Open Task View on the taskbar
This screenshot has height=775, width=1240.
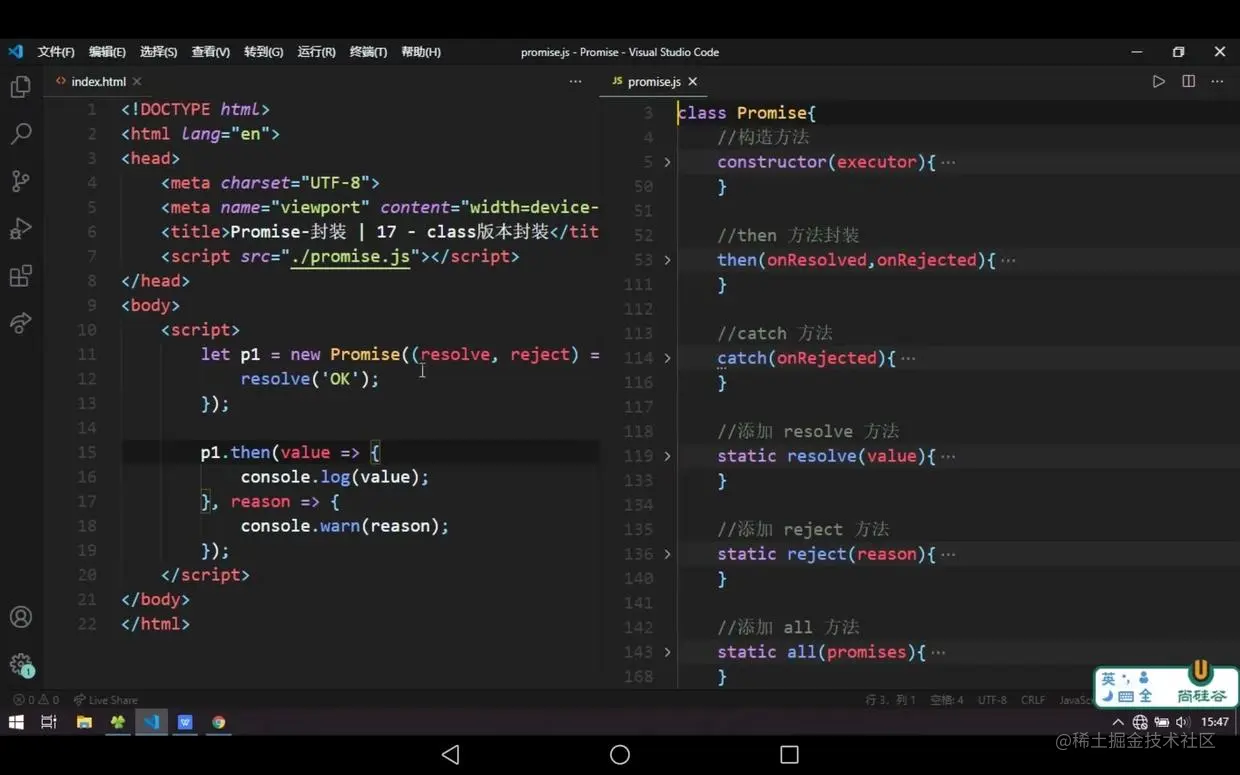point(49,722)
